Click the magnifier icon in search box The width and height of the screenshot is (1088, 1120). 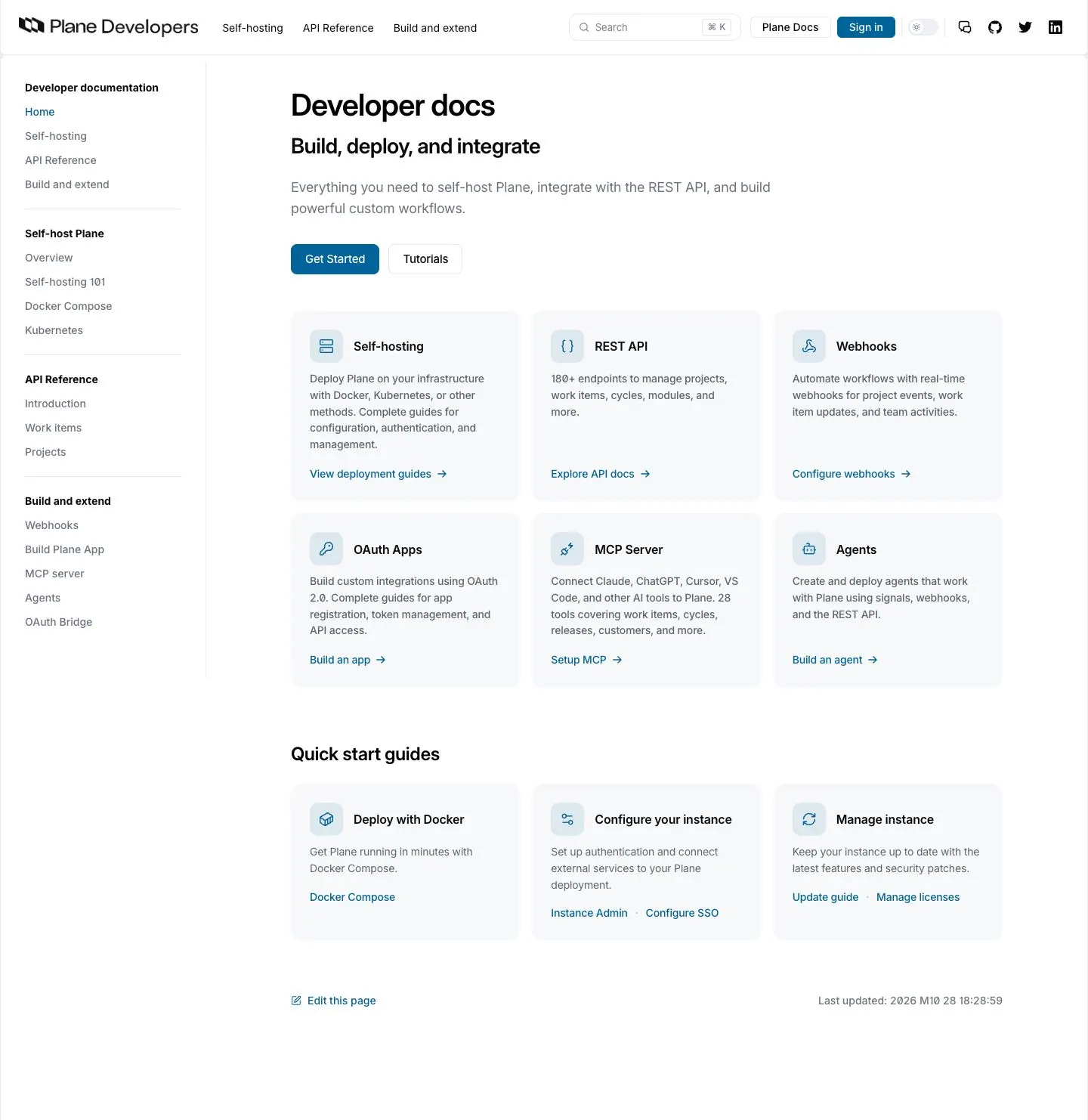pyautogui.click(x=584, y=27)
